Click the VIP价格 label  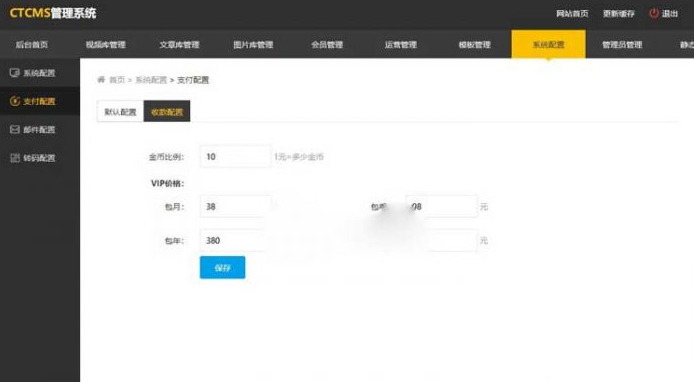[x=167, y=183]
